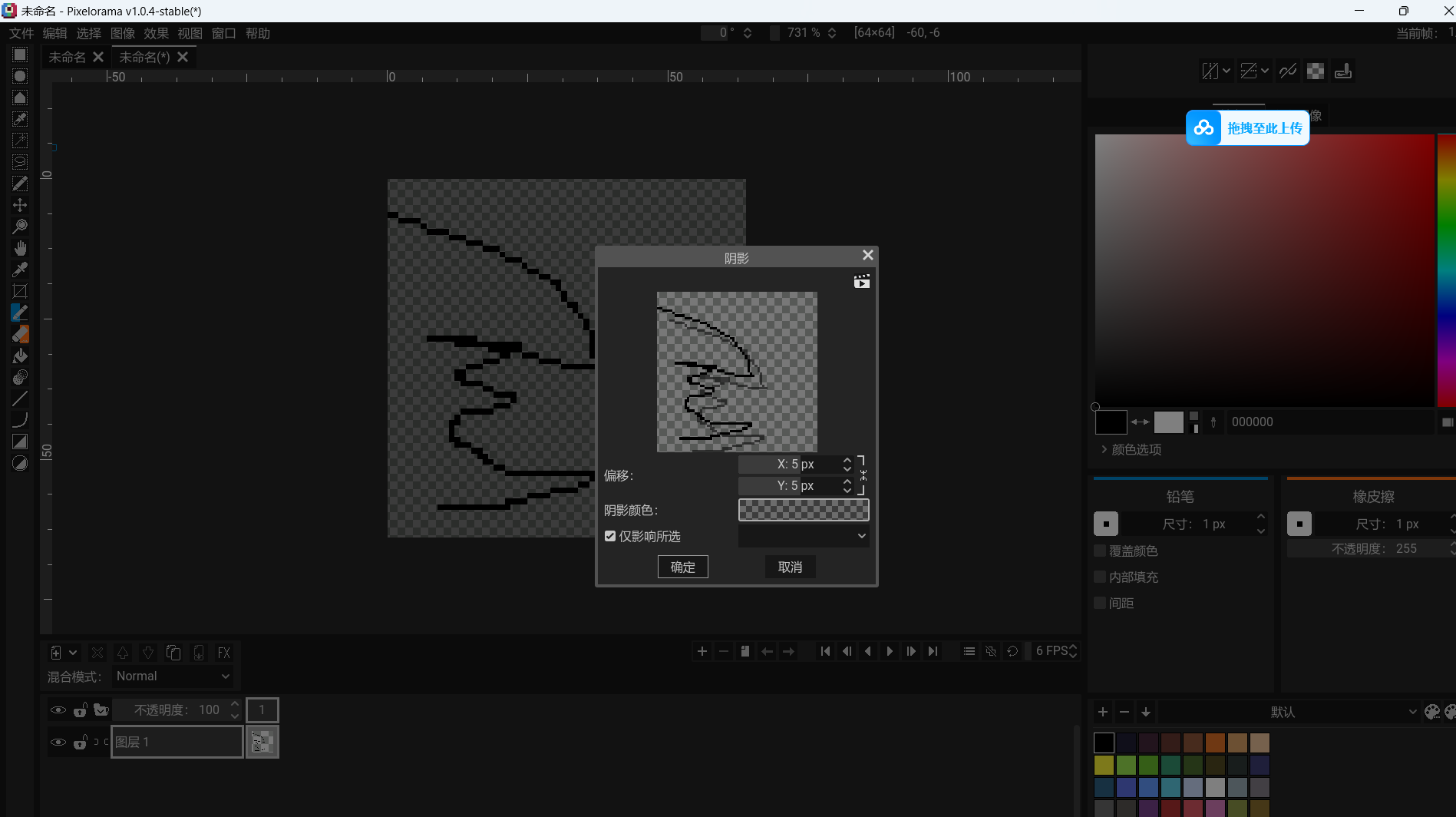
Task: Open the 编辑 menu
Action: click(x=55, y=33)
